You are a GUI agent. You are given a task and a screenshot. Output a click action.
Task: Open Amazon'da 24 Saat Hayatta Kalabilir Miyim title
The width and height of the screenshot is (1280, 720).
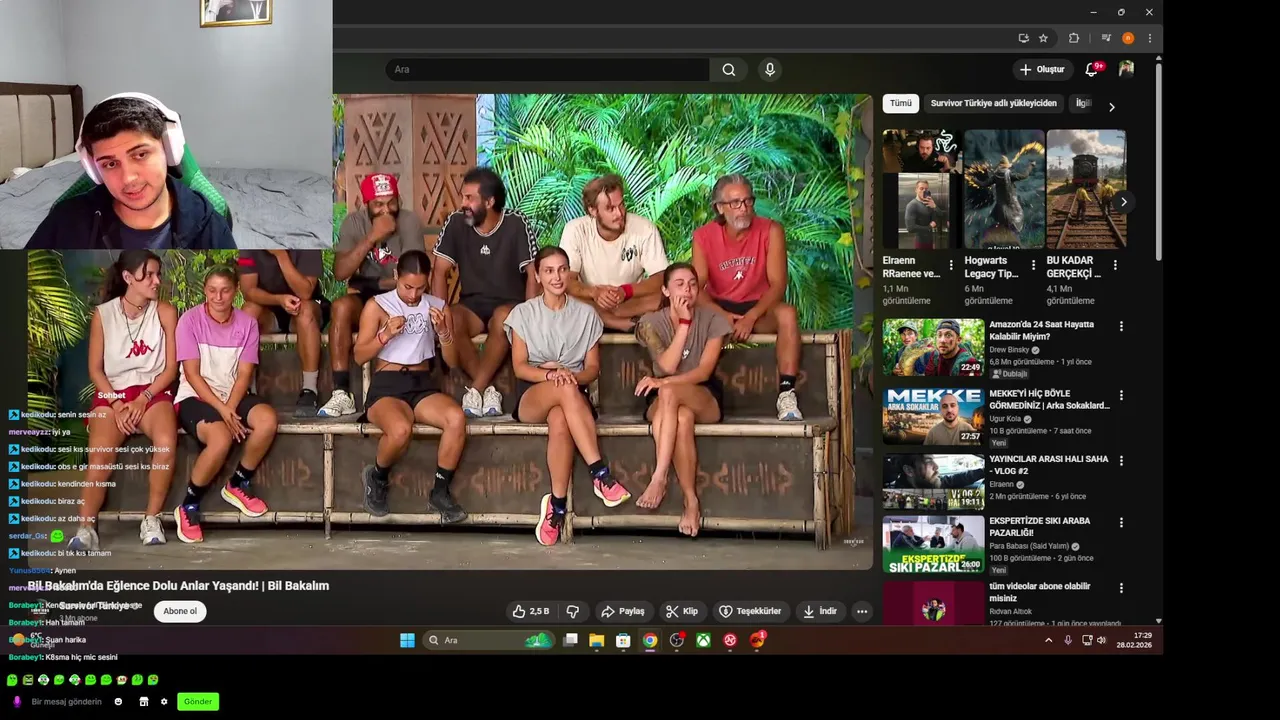pos(1041,331)
